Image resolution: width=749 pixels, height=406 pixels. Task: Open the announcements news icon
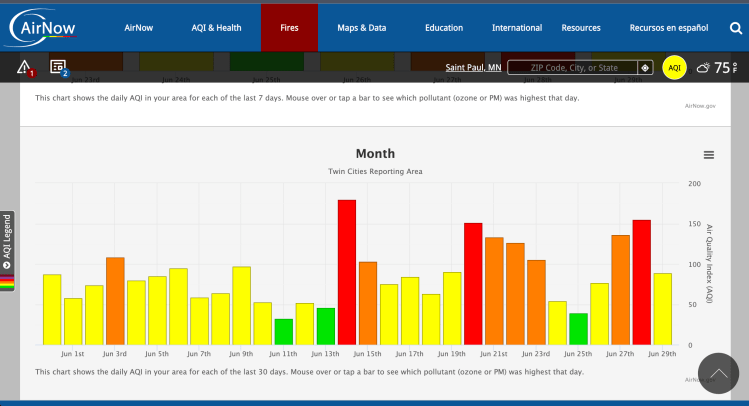coord(58,68)
